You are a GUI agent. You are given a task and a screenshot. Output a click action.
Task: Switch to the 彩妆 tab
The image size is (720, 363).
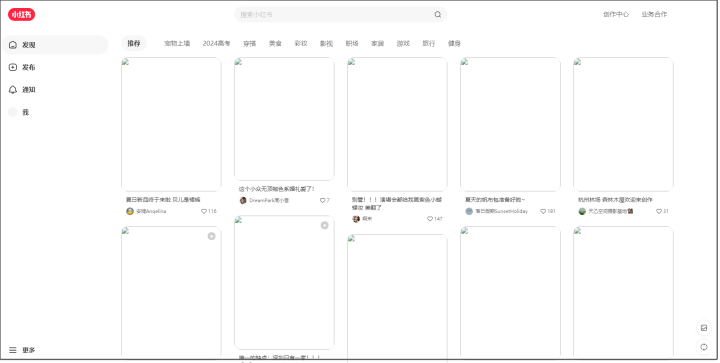click(301, 44)
